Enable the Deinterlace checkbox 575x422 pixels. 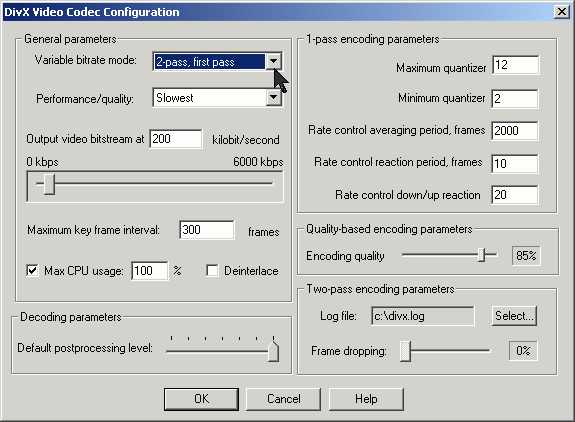(212, 271)
